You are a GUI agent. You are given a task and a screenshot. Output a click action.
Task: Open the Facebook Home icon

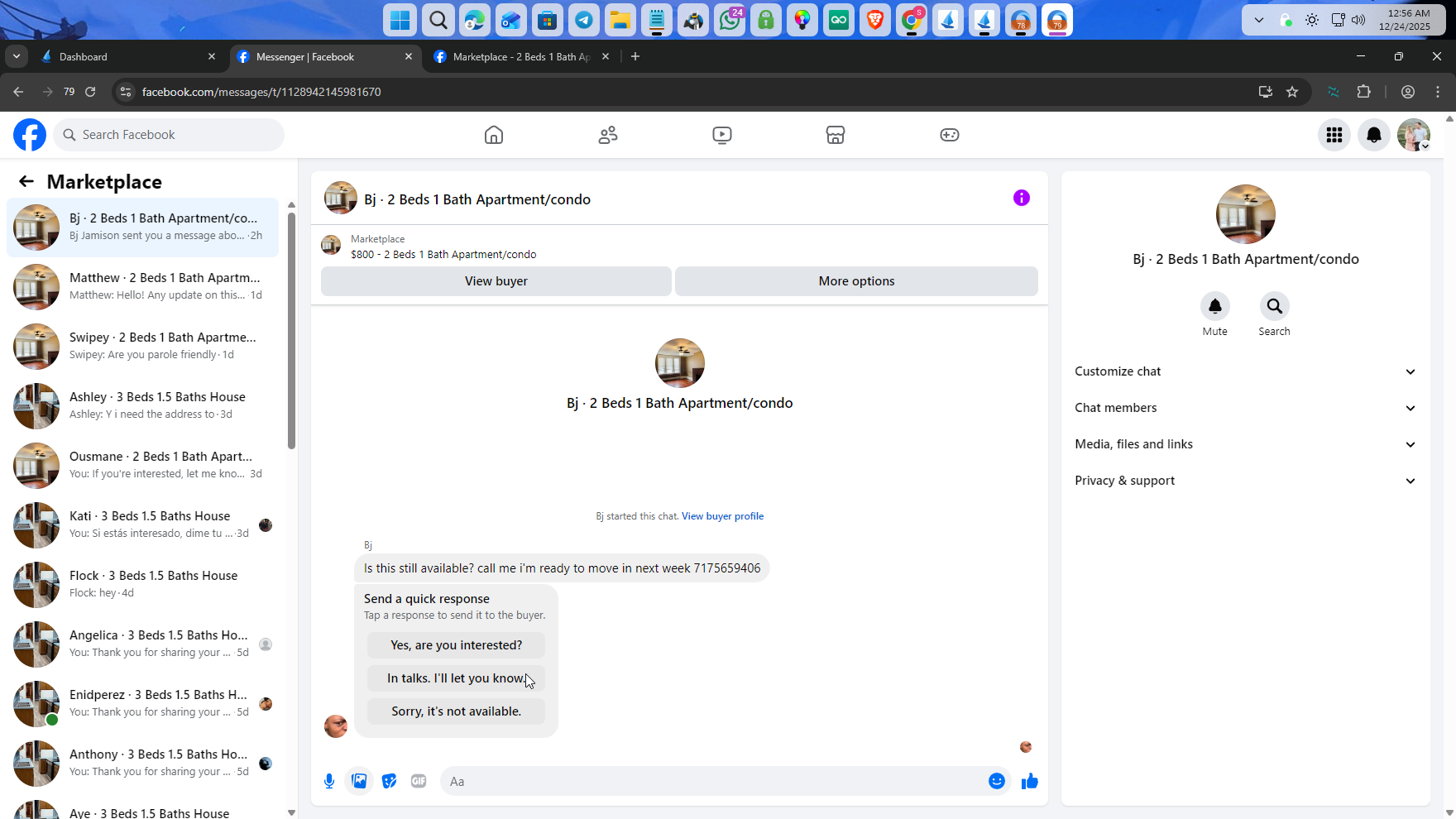(494, 135)
